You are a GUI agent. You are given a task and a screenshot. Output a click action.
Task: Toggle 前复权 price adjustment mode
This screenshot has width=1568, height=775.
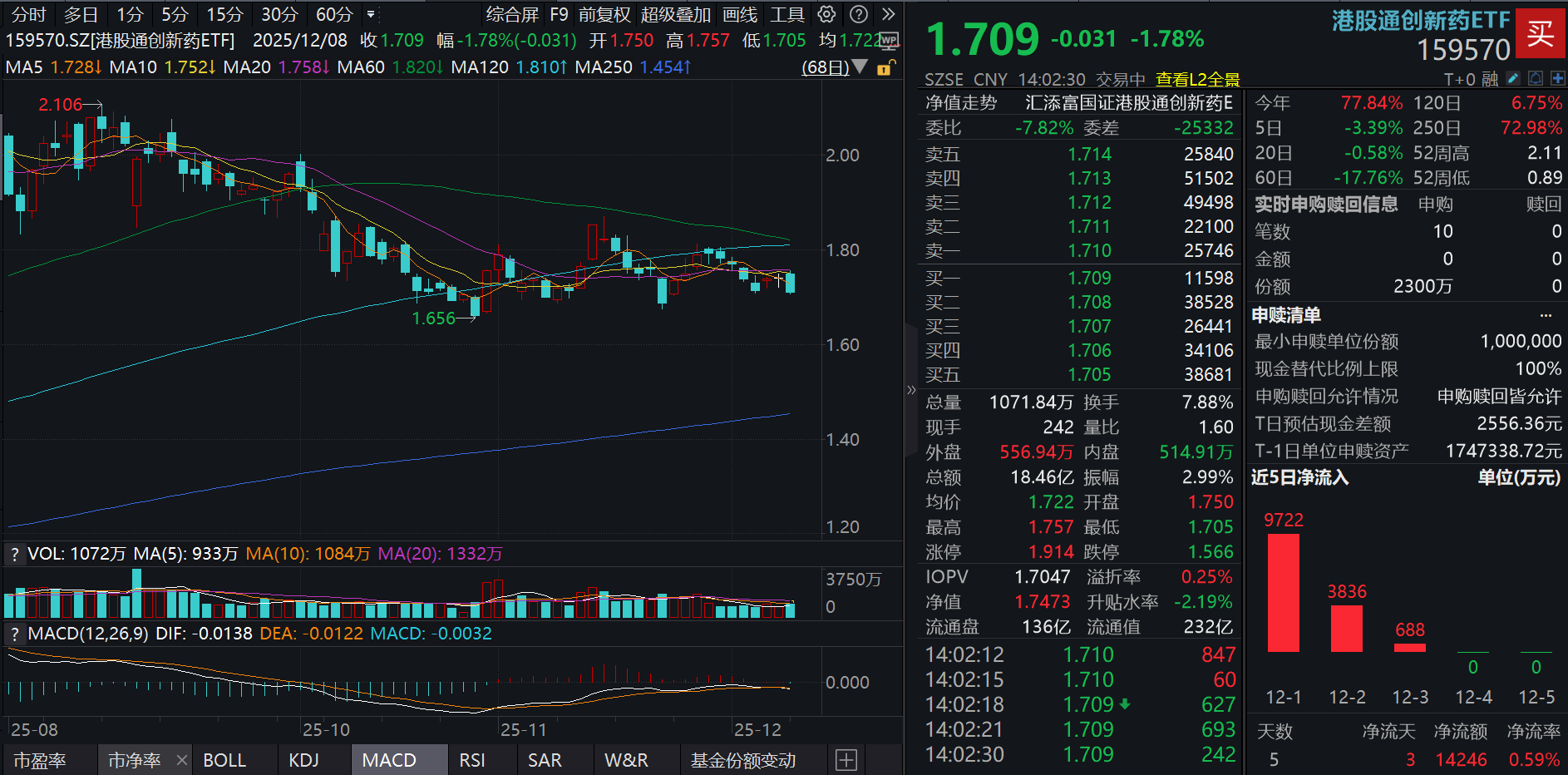coord(604,13)
